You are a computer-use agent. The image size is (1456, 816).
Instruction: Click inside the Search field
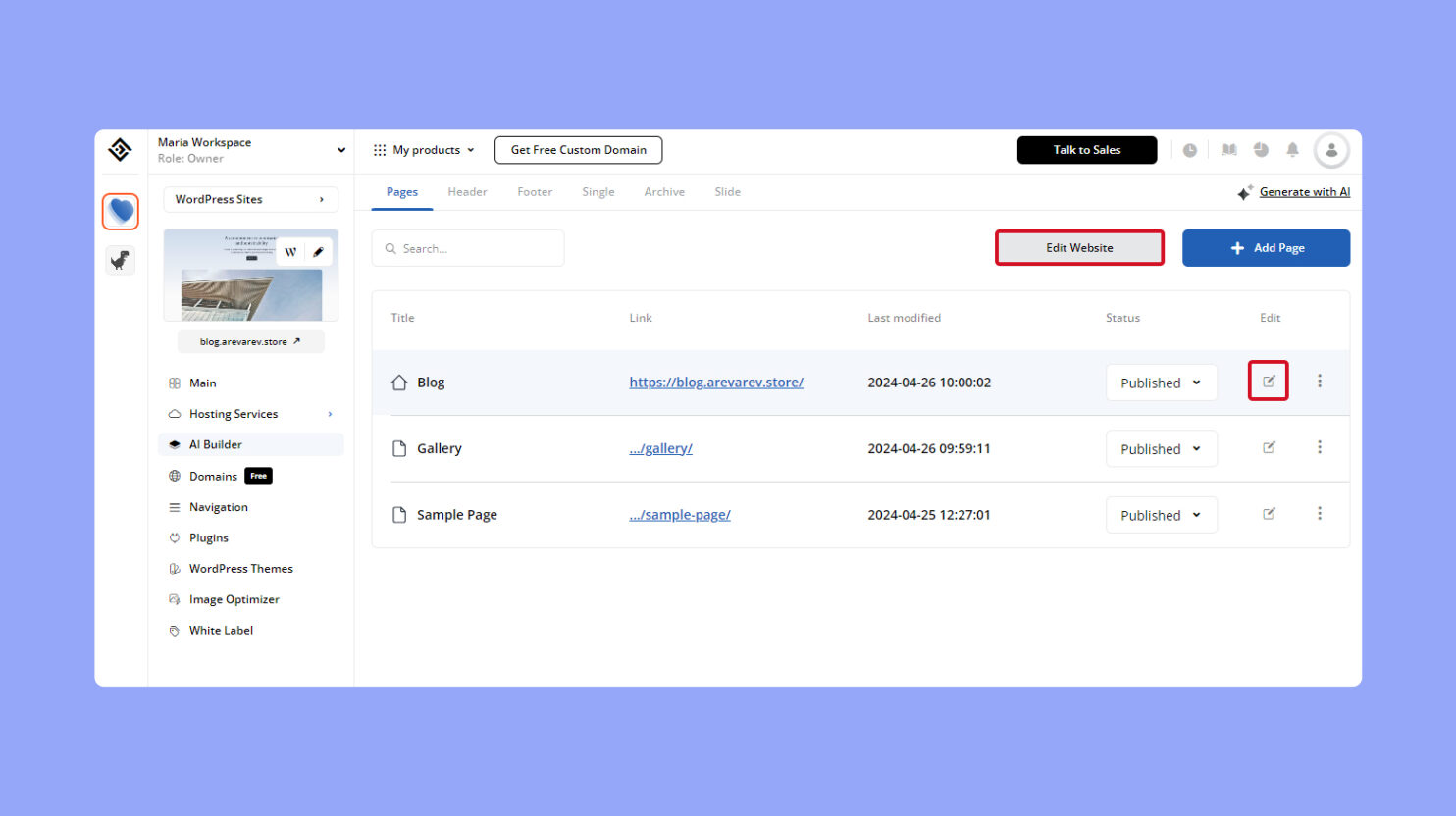coord(468,247)
